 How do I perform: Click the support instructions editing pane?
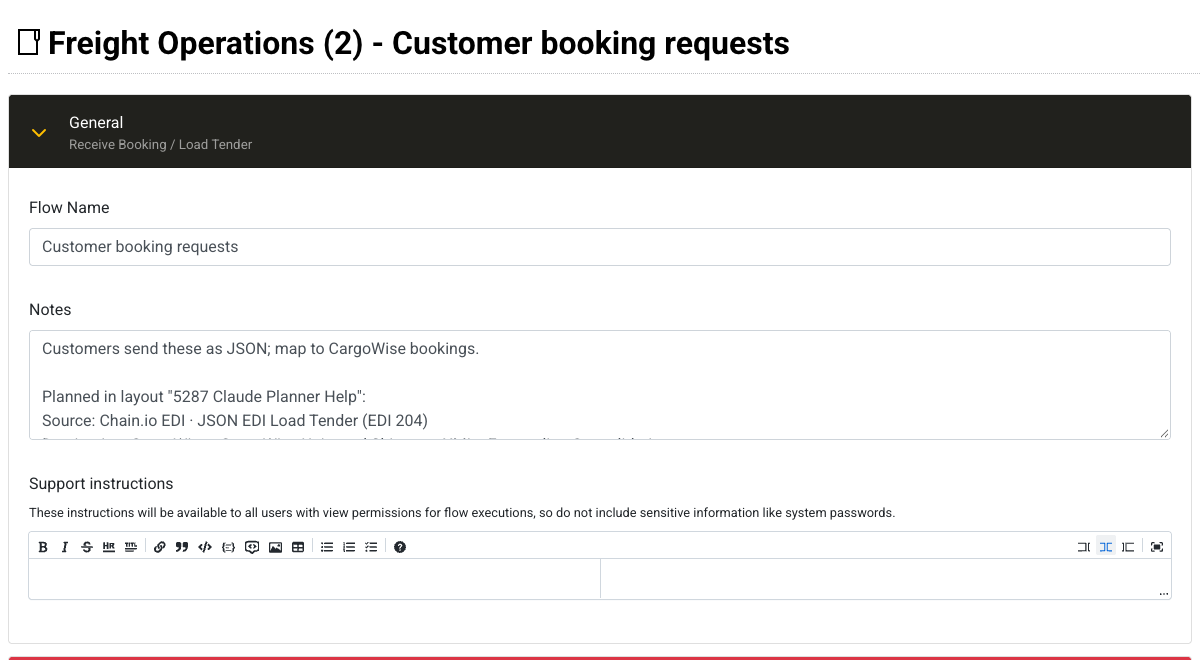pyautogui.click(x=314, y=579)
